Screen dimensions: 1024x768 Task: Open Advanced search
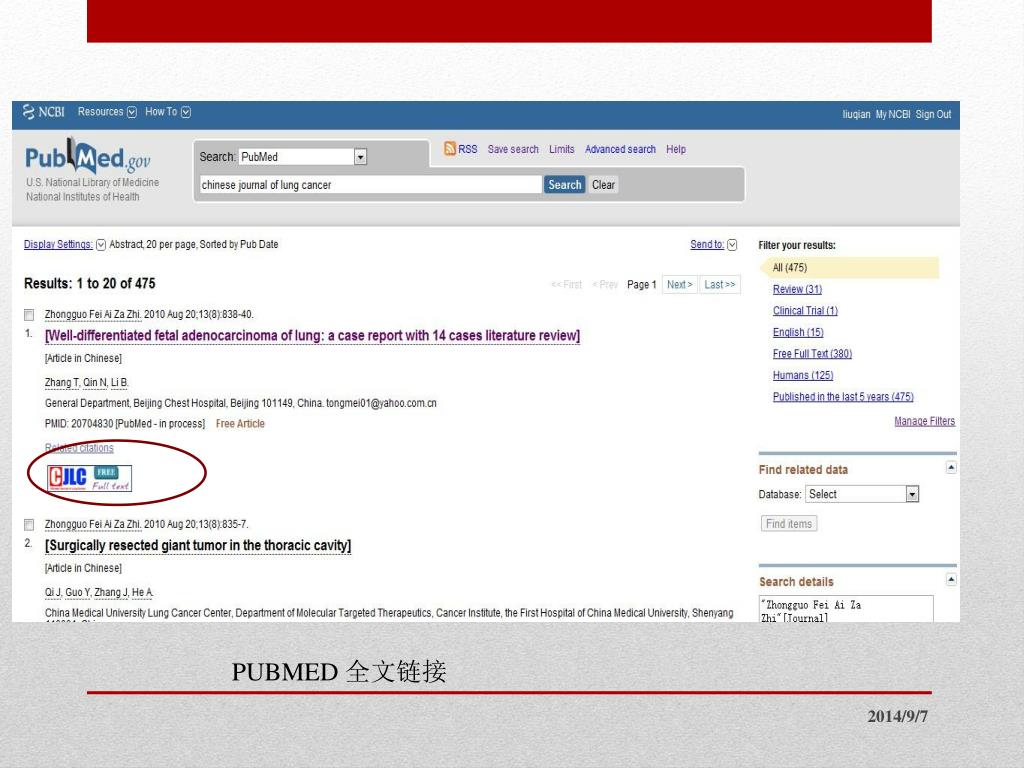(620, 149)
